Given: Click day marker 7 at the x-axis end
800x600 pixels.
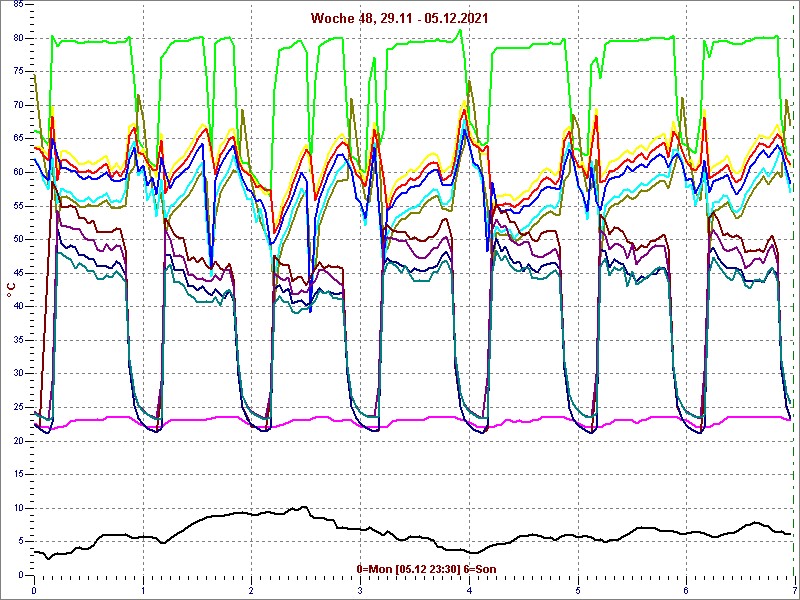Looking at the screenshot, I should tap(793, 590).
